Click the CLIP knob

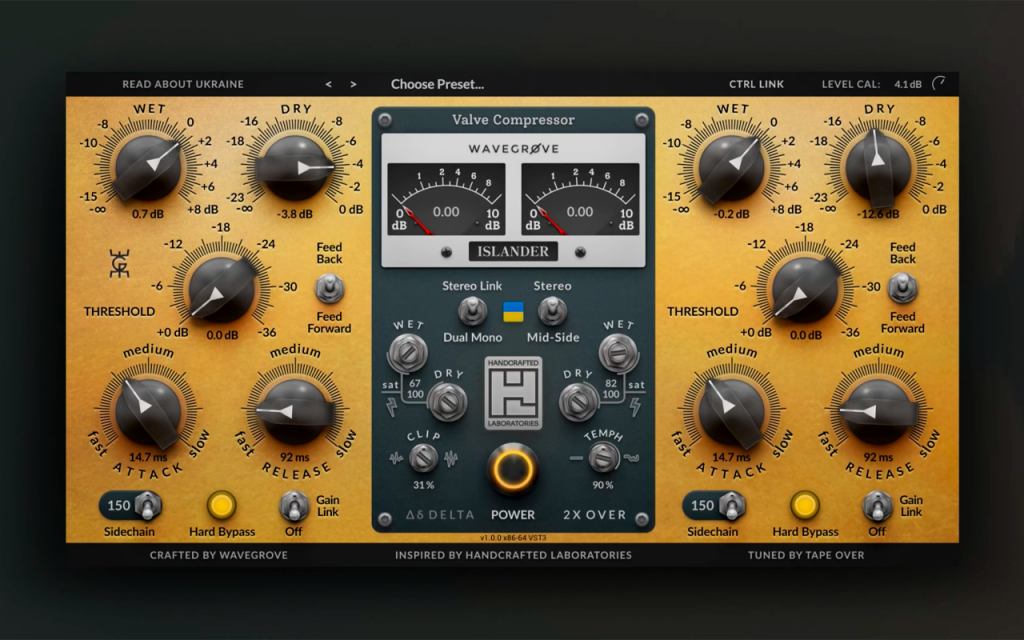point(423,458)
